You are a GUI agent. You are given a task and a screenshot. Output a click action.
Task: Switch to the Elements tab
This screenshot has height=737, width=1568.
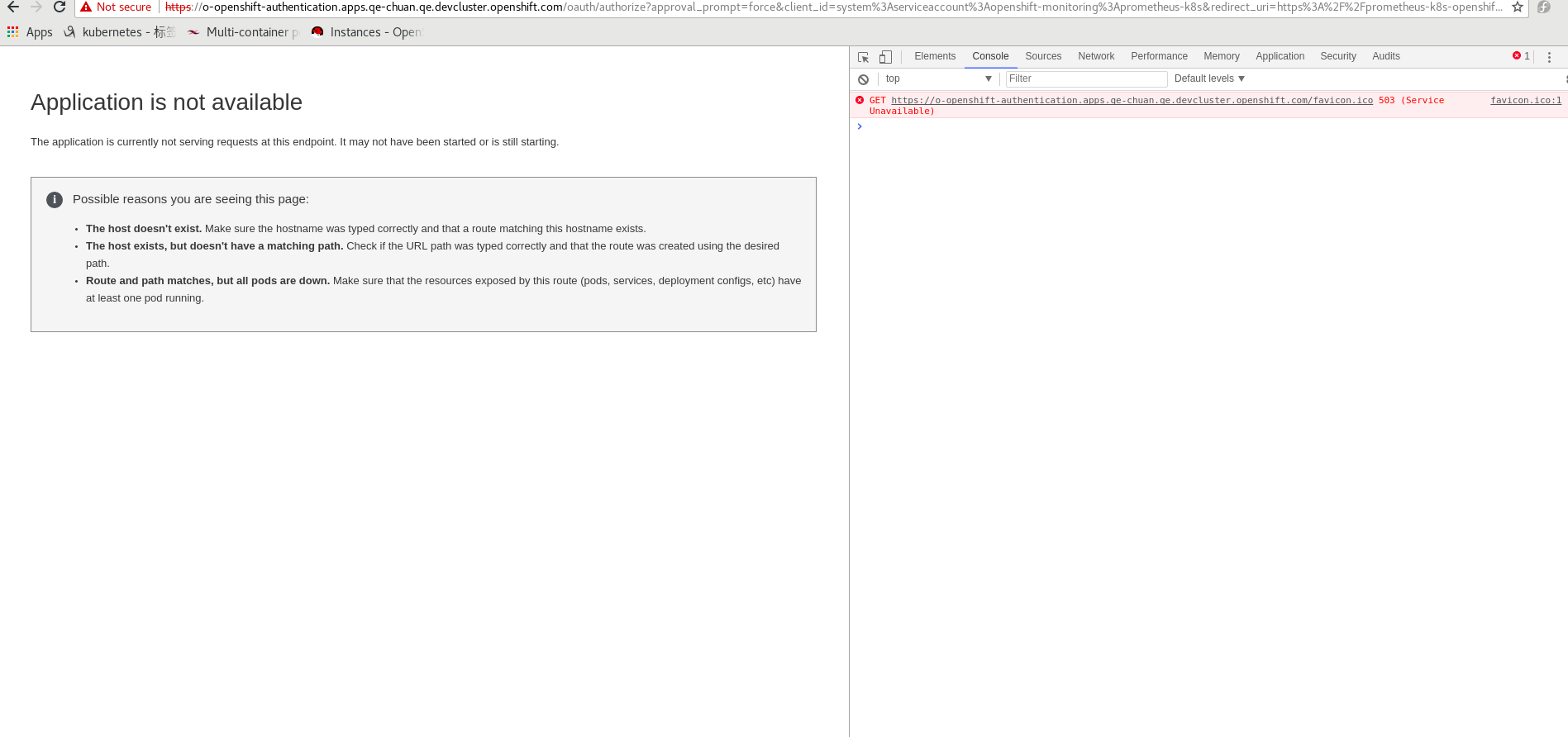pos(935,56)
